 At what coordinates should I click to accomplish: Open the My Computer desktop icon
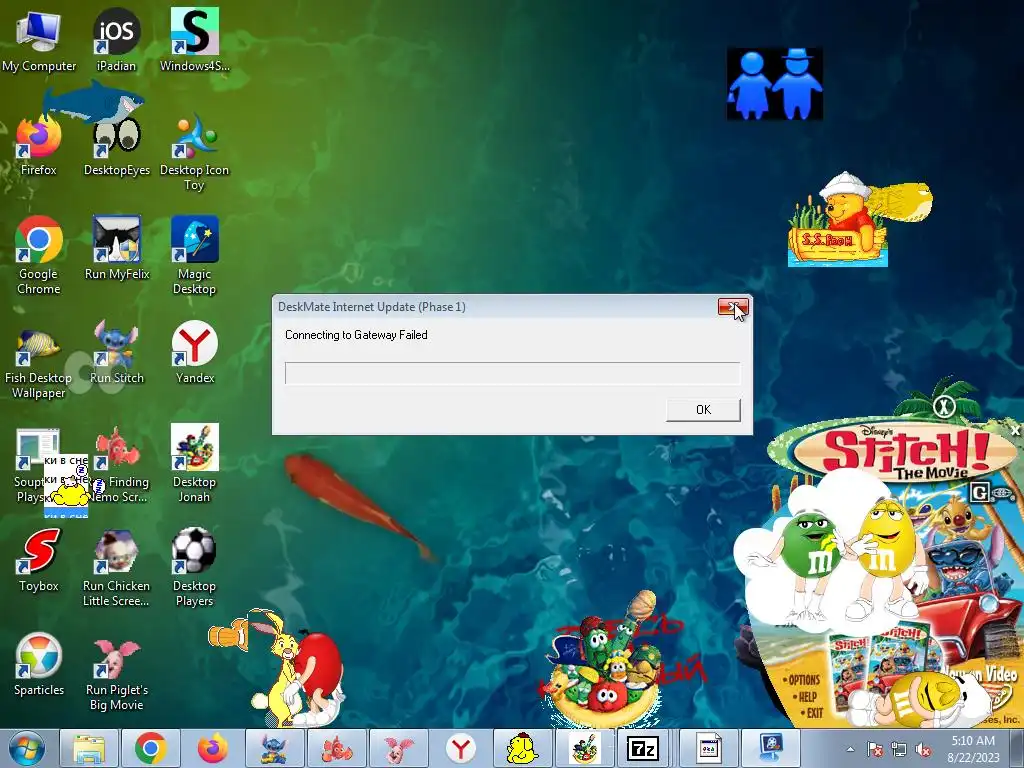pyautogui.click(x=39, y=39)
